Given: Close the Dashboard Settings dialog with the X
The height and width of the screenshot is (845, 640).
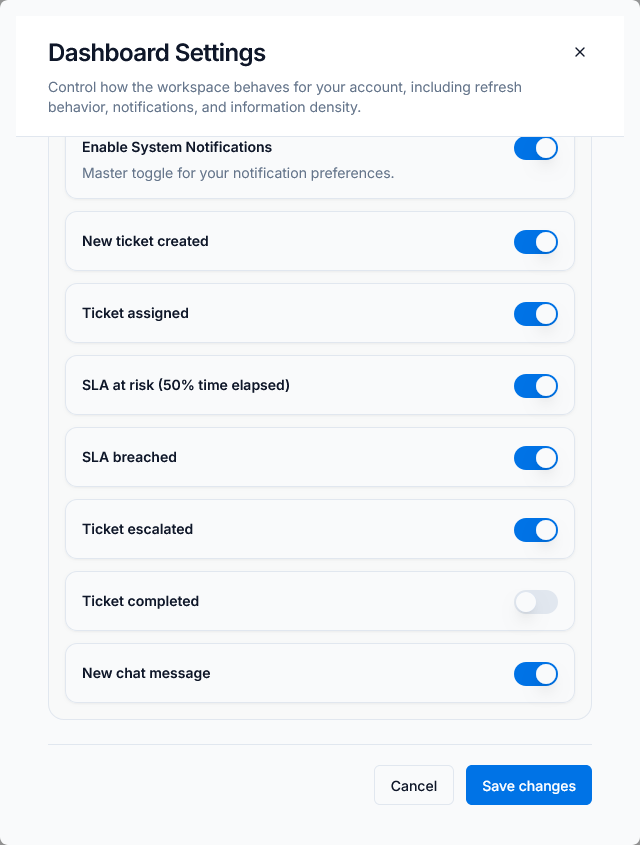Looking at the screenshot, I should [x=580, y=52].
